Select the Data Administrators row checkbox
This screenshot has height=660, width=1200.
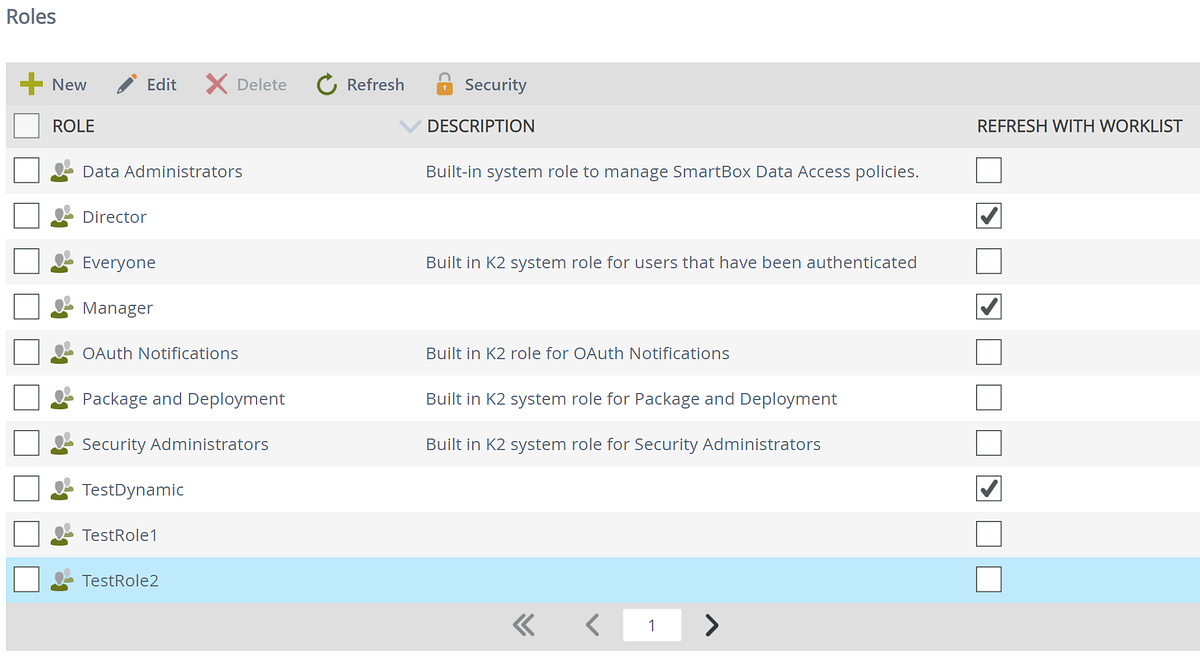[26, 170]
